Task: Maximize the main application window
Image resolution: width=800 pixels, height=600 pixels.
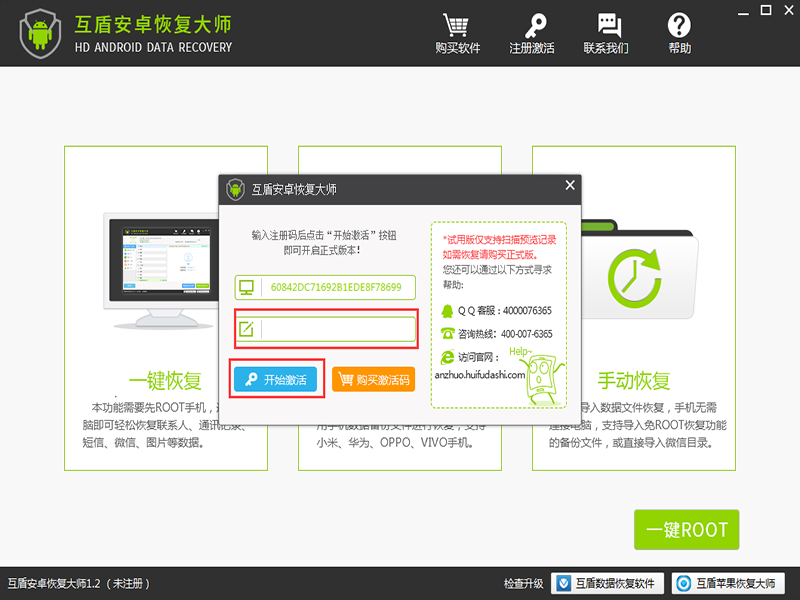Action: 766,10
